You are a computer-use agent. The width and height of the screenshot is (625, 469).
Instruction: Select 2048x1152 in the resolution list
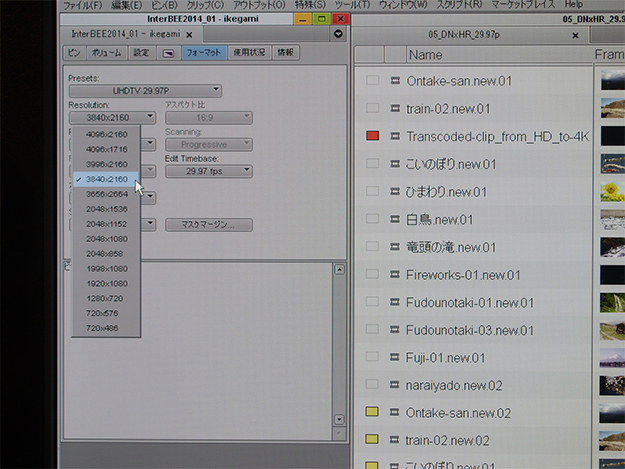[x=106, y=224]
